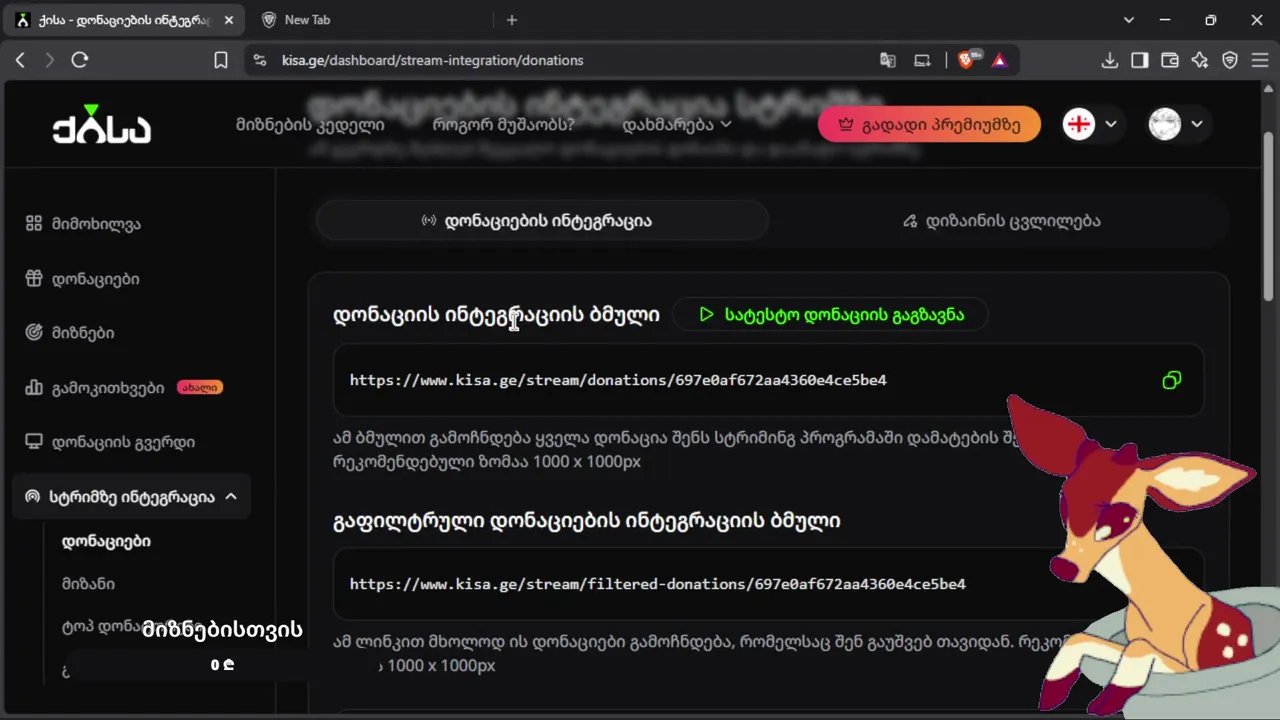The image size is (1280, 720).
Task: Open მიზნები in the sidebar
Action: tap(83, 333)
